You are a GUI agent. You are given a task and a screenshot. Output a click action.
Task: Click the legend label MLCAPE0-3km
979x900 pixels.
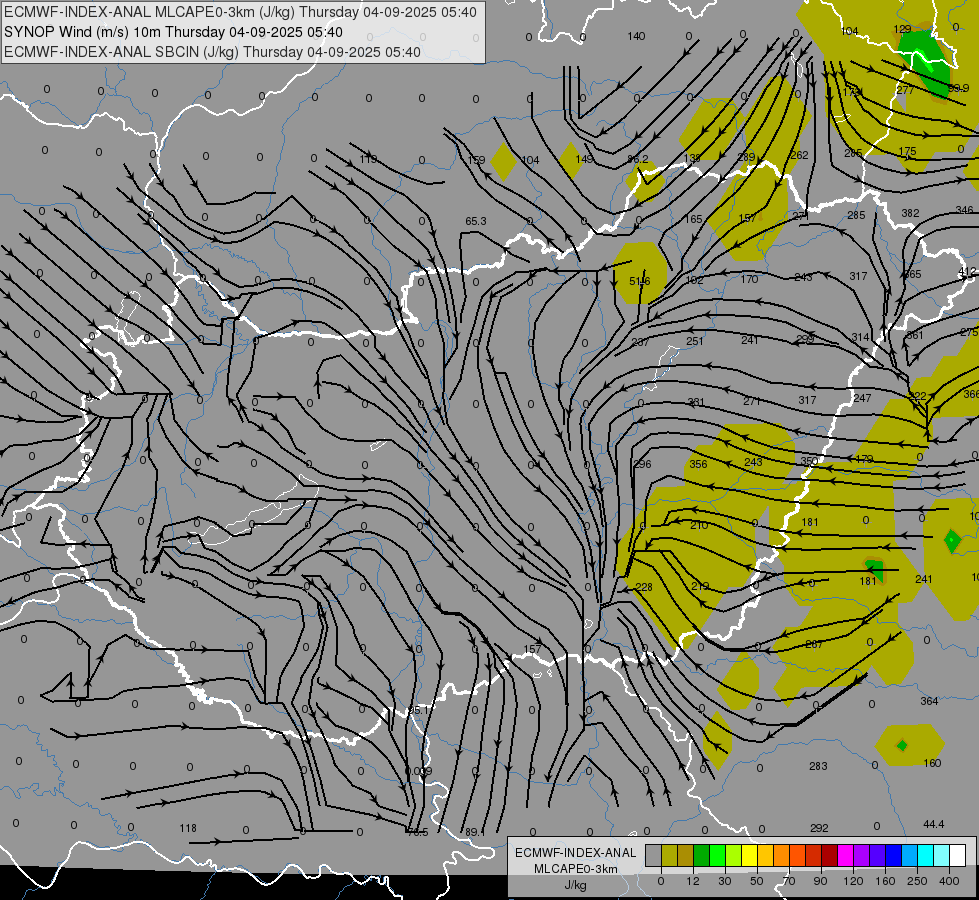576,868
